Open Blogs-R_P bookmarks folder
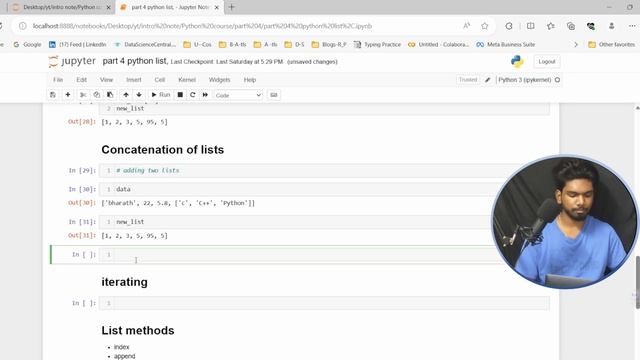This screenshot has width=640, height=360. tap(329, 44)
